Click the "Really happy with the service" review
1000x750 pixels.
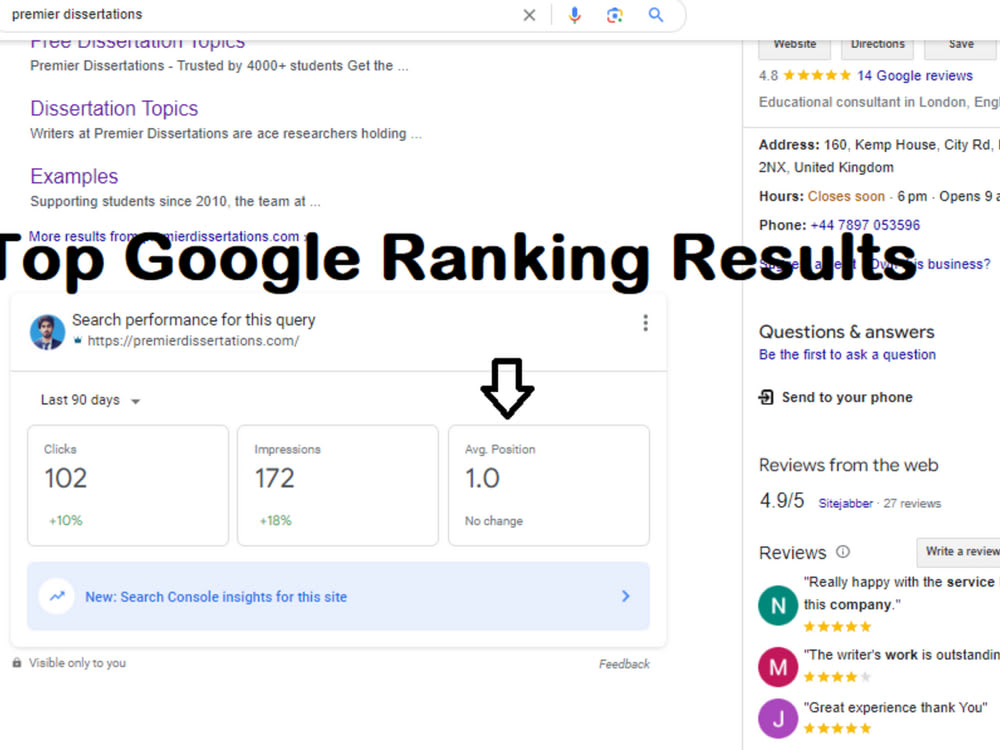(901, 593)
